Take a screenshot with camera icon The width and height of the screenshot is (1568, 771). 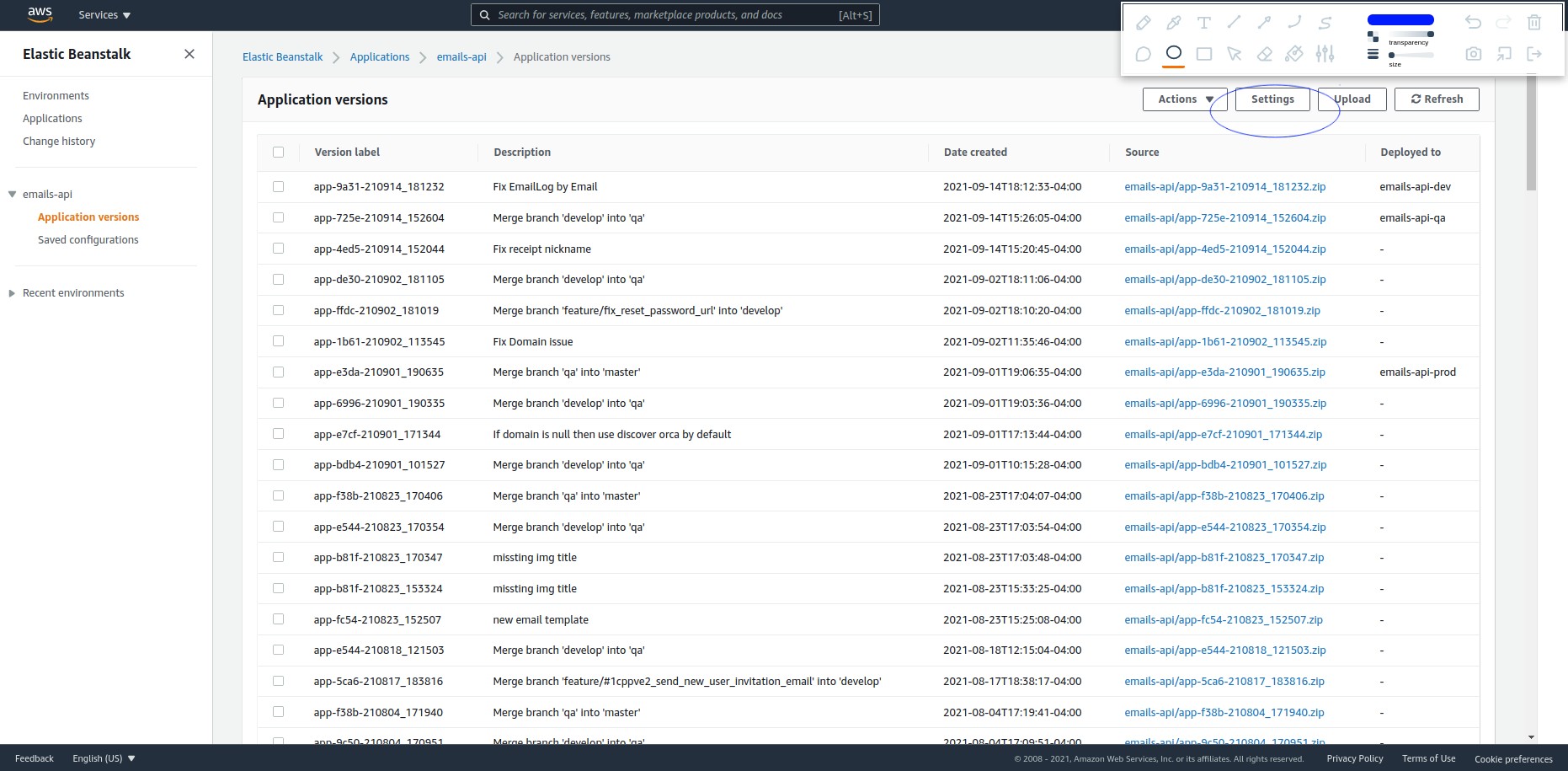pos(1473,54)
